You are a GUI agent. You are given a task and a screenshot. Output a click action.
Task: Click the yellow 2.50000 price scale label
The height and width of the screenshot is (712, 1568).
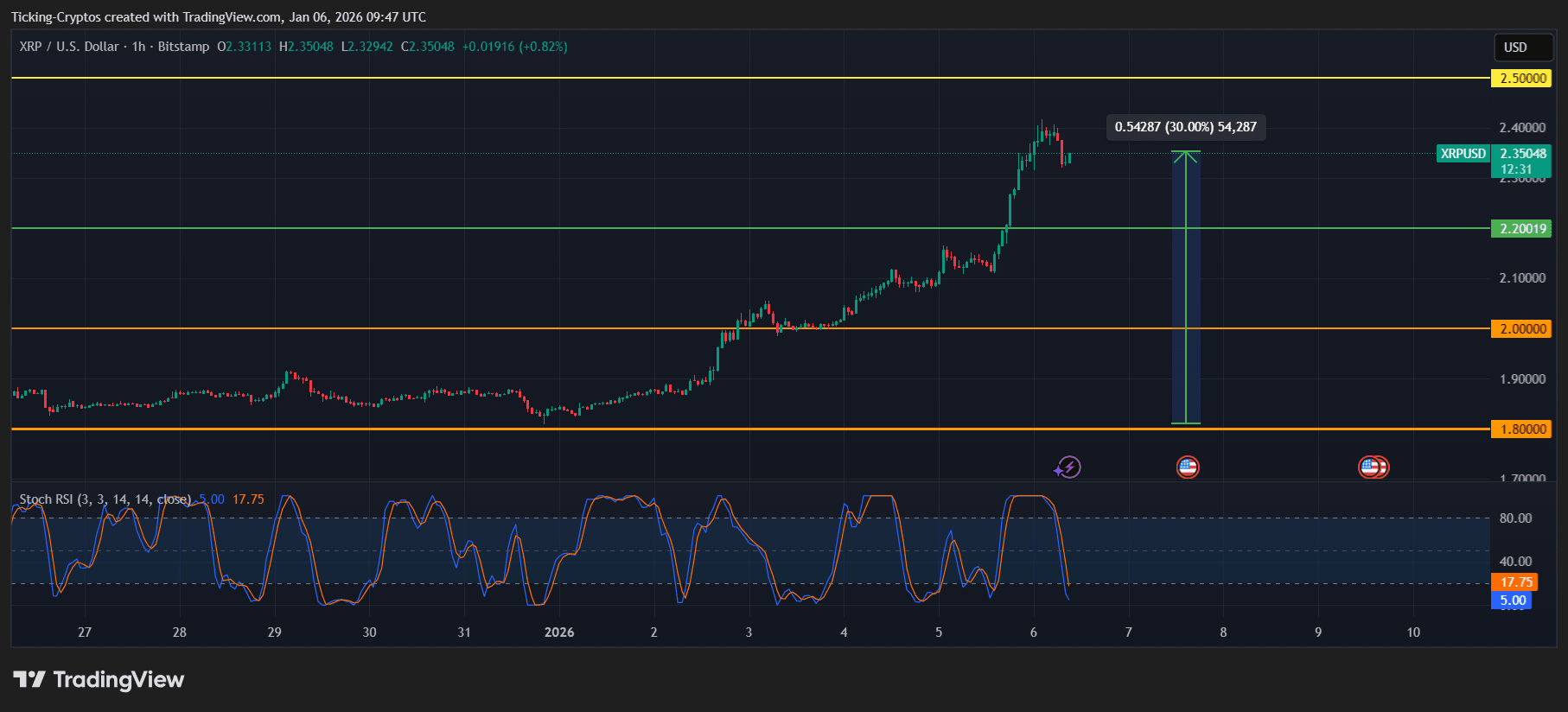1522,79
